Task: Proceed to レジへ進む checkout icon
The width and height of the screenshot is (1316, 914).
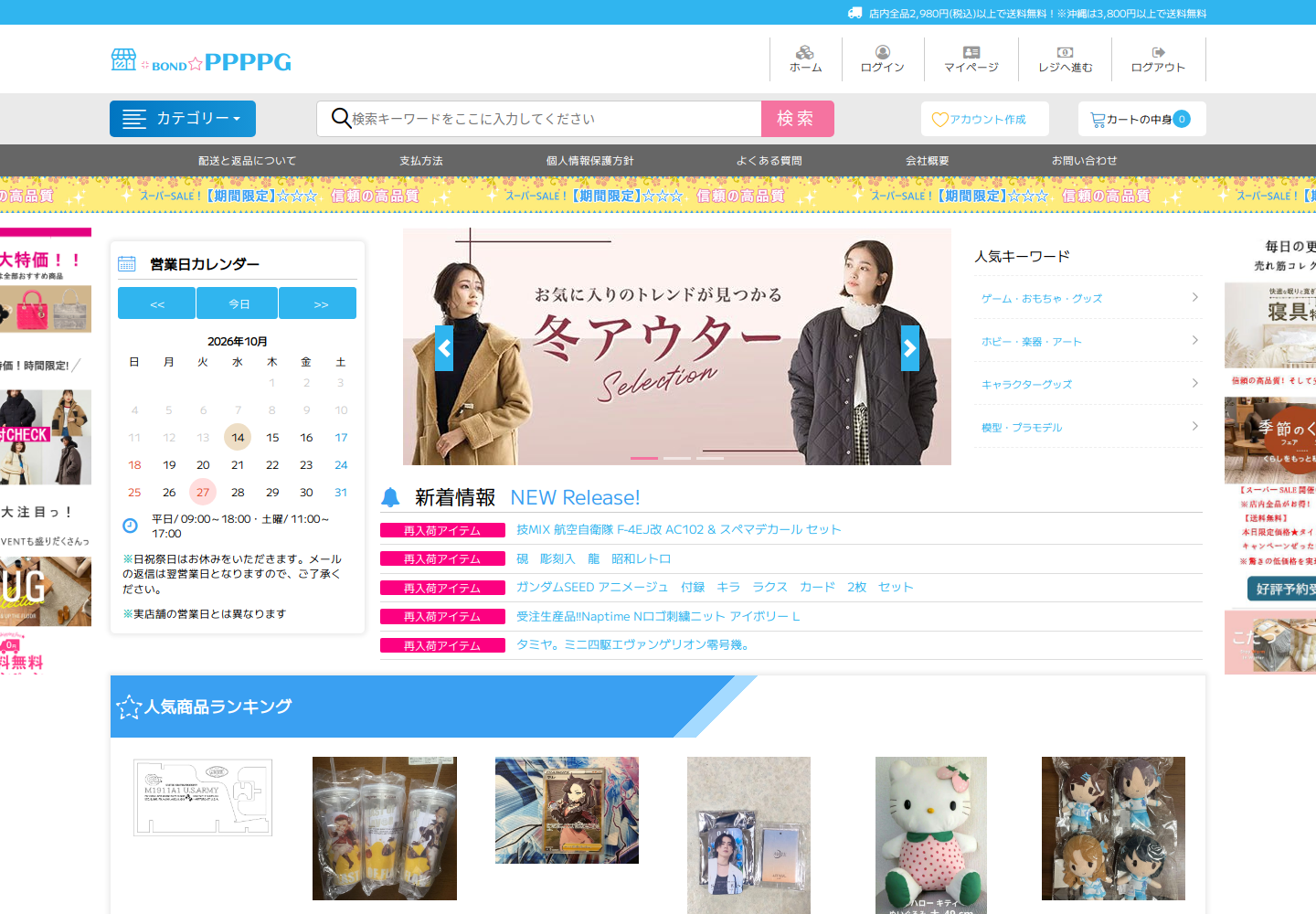Action: (1065, 59)
